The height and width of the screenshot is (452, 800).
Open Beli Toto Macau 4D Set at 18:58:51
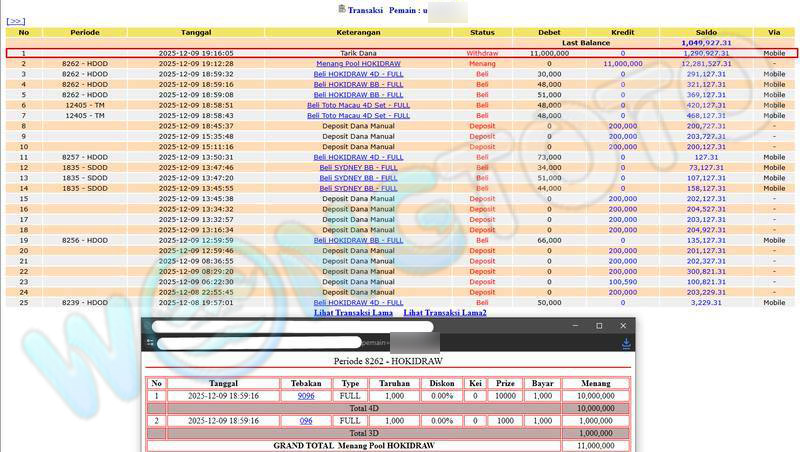pyautogui.click(x=358, y=105)
